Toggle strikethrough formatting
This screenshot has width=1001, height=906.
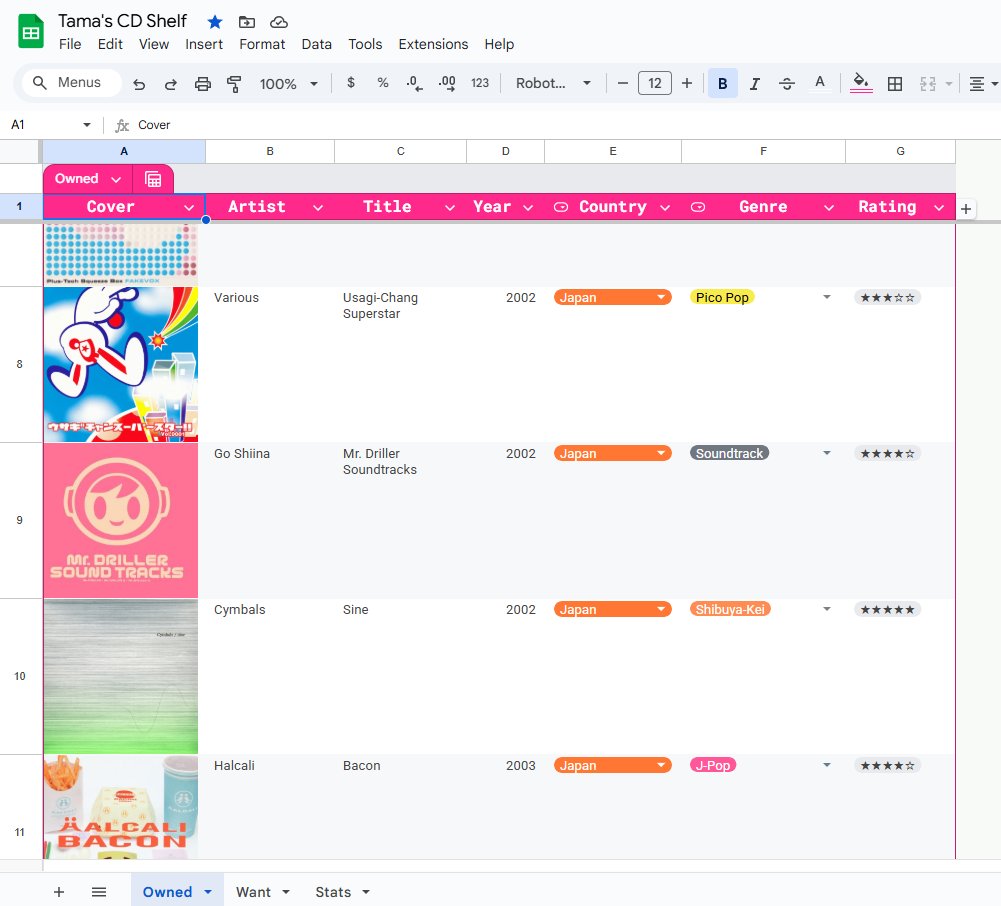point(786,84)
